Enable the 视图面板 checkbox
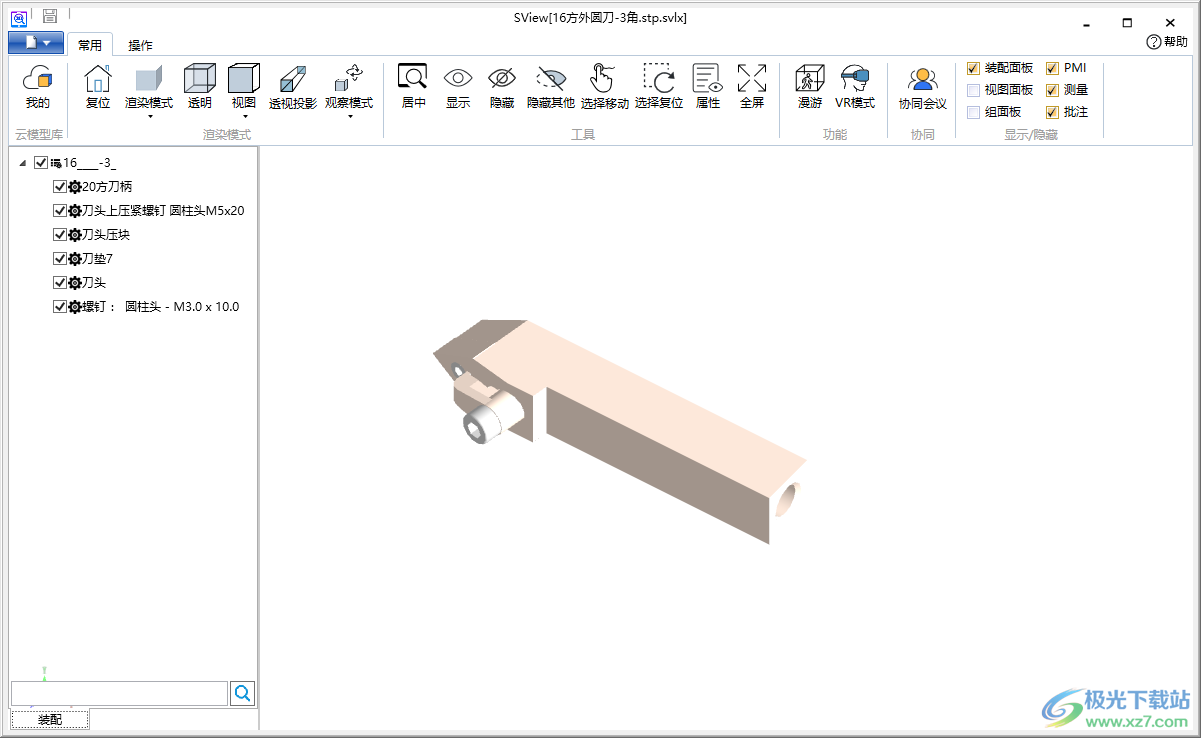 point(973,90)
